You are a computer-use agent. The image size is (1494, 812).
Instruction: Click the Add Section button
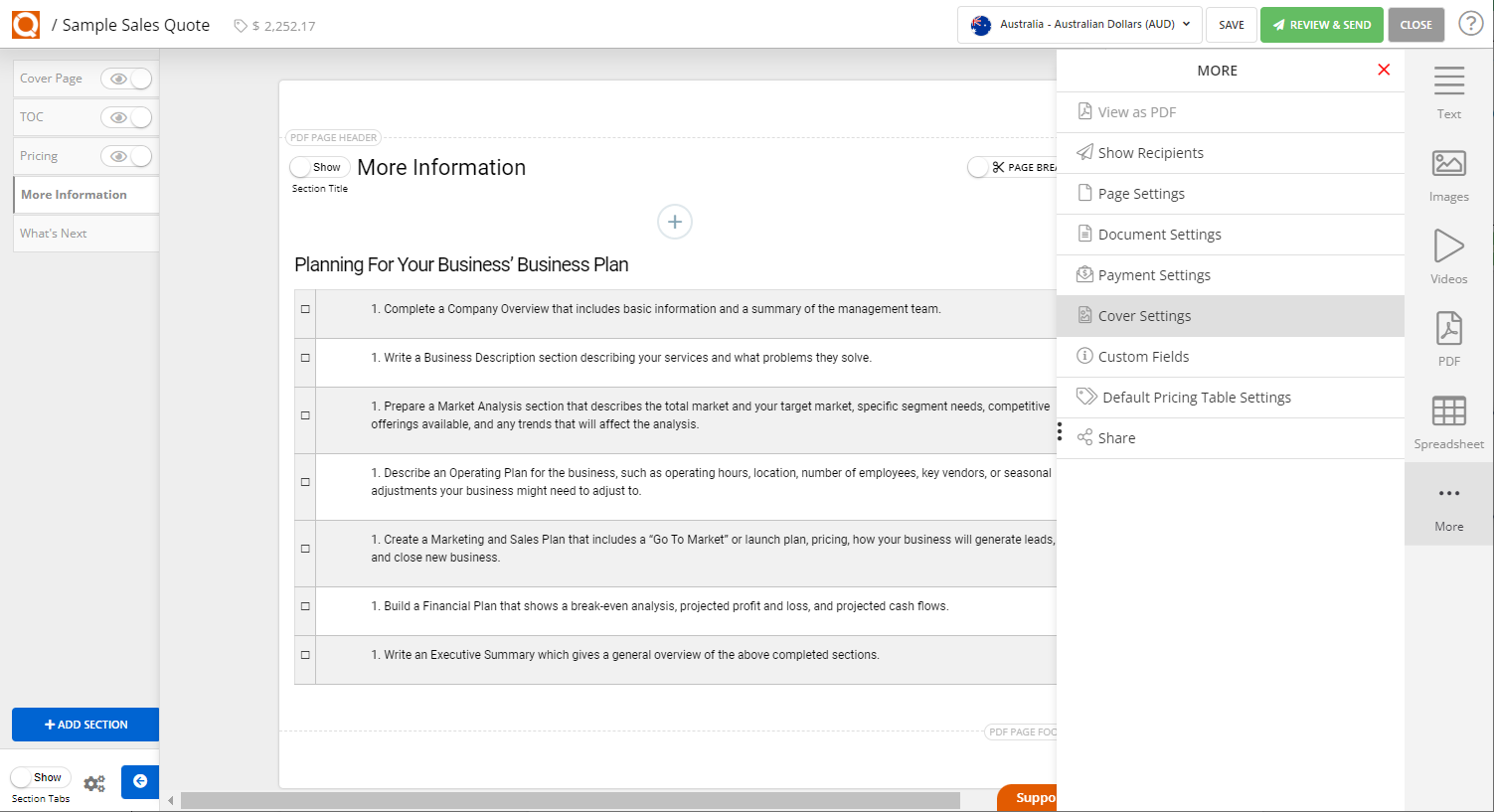point(84,725)
